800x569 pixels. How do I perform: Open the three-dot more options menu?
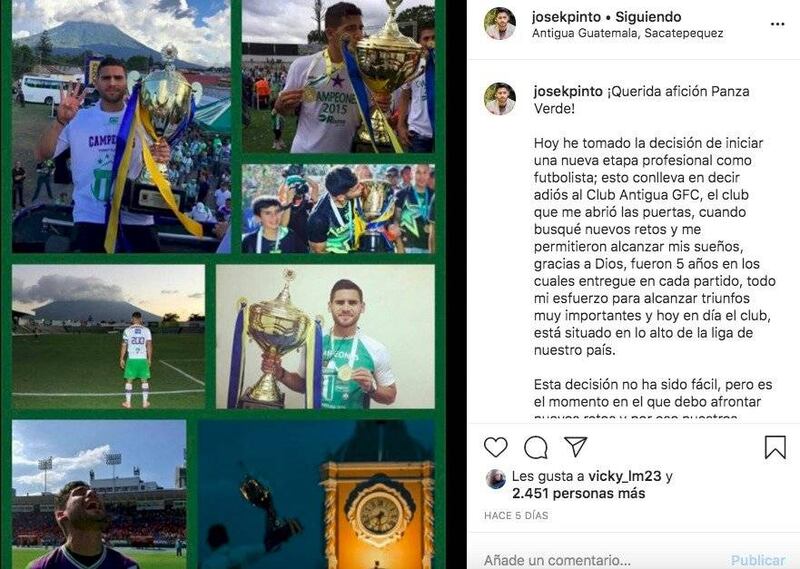pyautogui.click(x=778, y=24)
